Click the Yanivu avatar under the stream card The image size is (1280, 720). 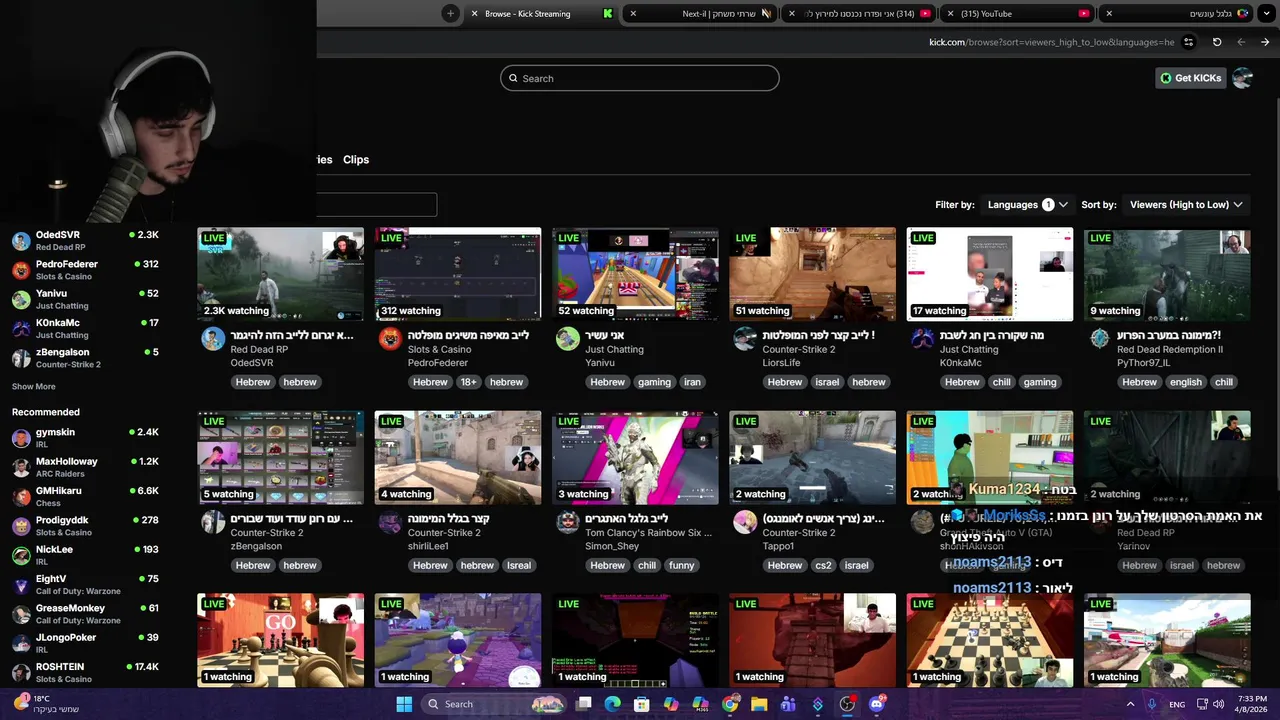pos(568,338)
